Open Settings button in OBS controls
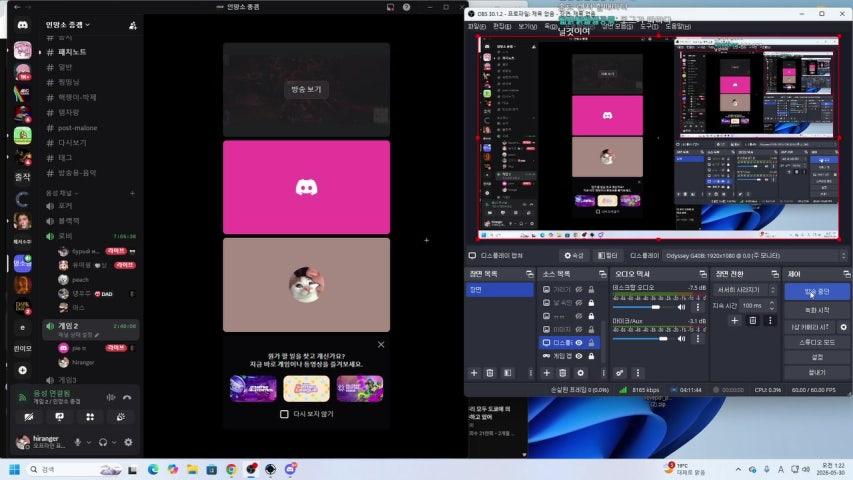Screen dimensions: 853x480 [x=817, y=358]
